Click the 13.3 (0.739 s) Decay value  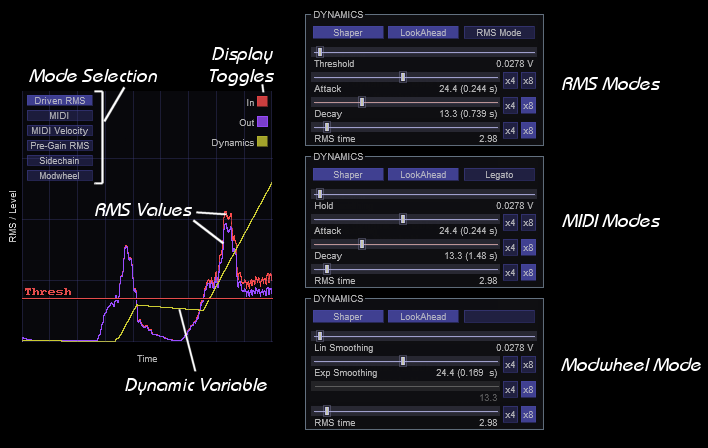click(x=468, y=114)
